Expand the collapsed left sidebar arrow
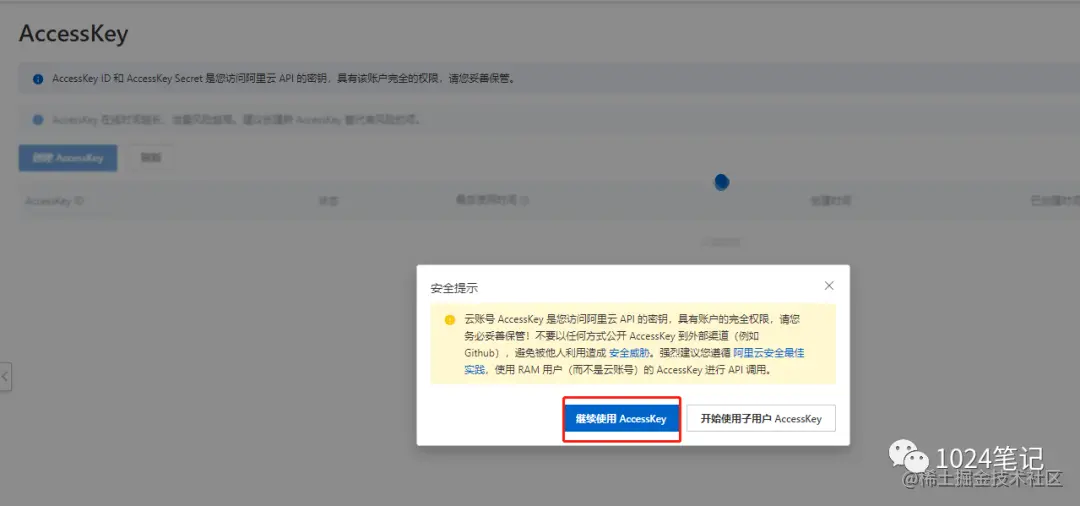Image resolution: width=1080 pixels, height=506 pixels. [5, 377]
